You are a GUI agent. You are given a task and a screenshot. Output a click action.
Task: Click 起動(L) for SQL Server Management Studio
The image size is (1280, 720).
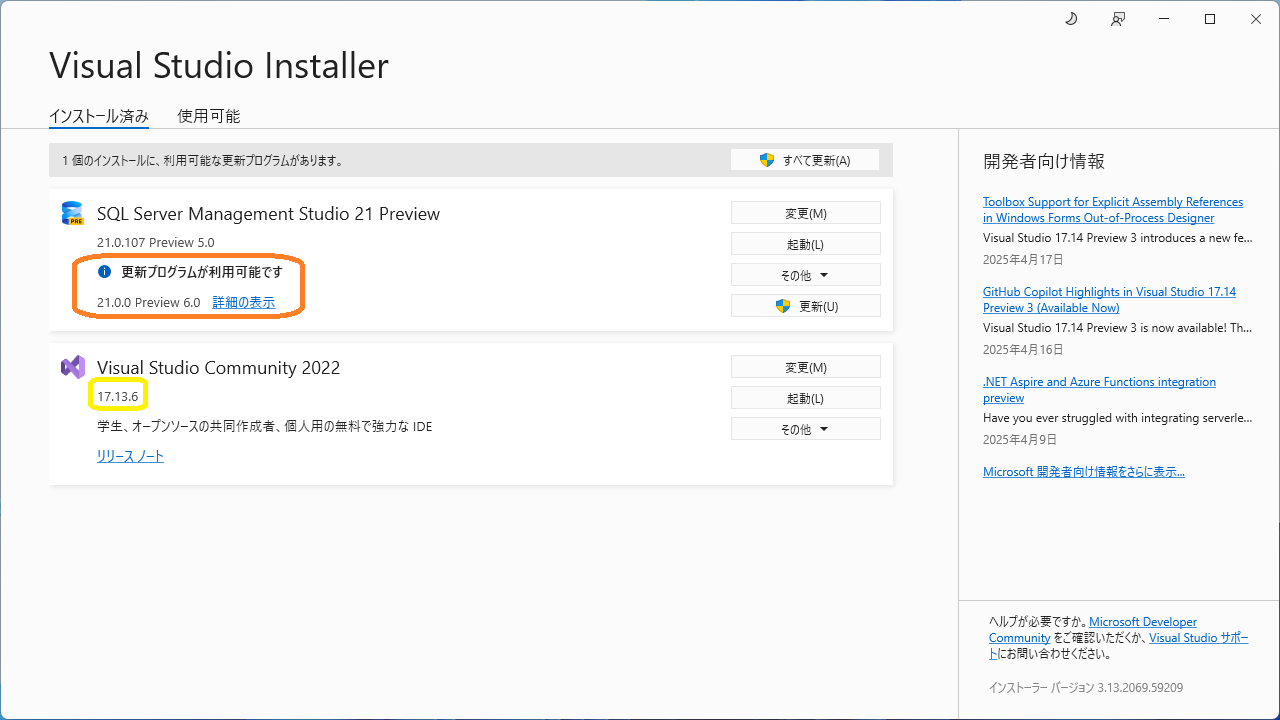(x=806, y=244)
